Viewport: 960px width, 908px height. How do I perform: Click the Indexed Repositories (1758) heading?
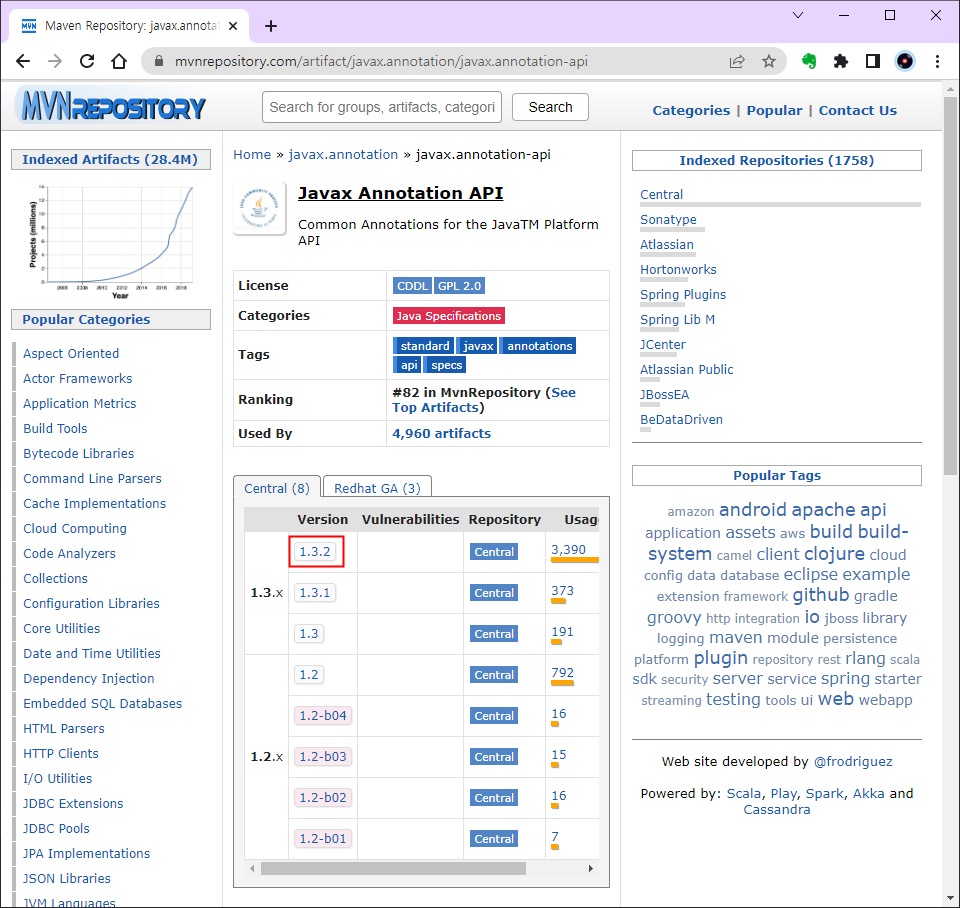(776, 160)
